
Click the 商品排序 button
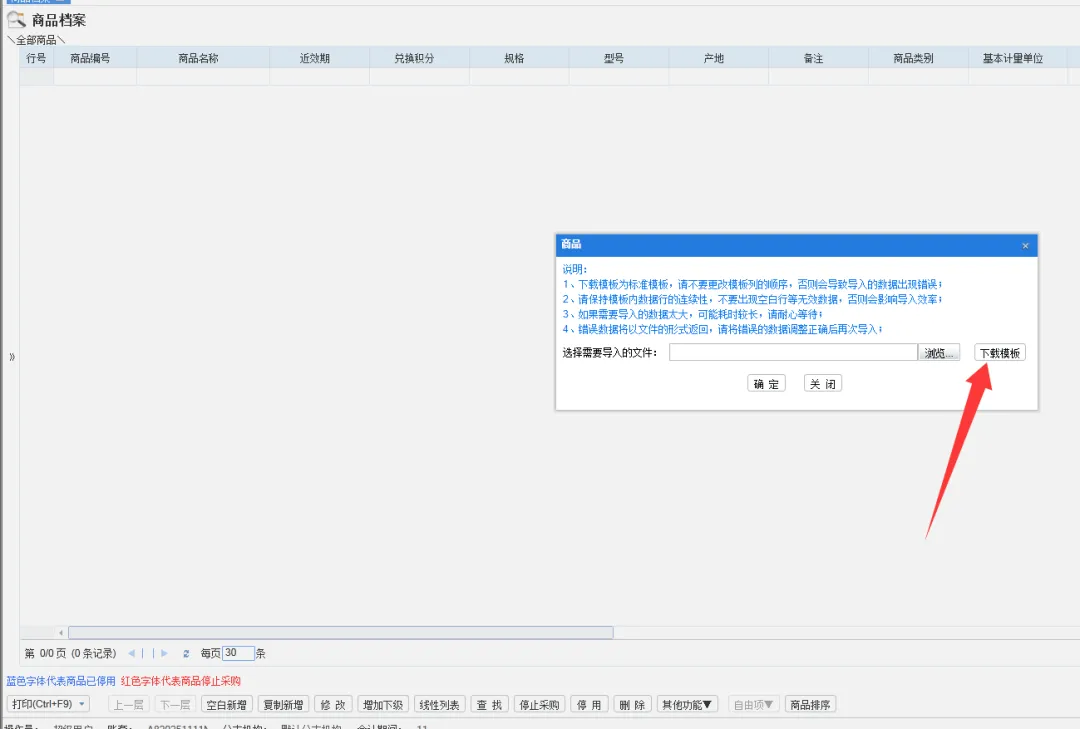(810, 704)
